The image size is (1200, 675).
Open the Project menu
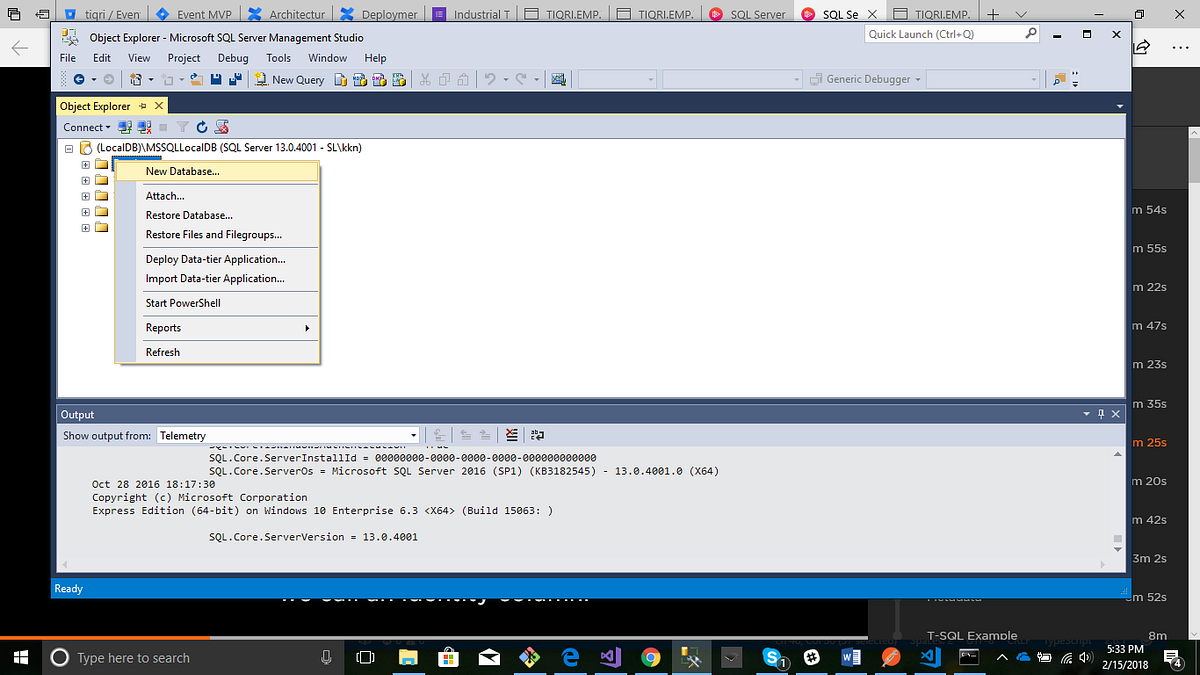coord(184,58)
